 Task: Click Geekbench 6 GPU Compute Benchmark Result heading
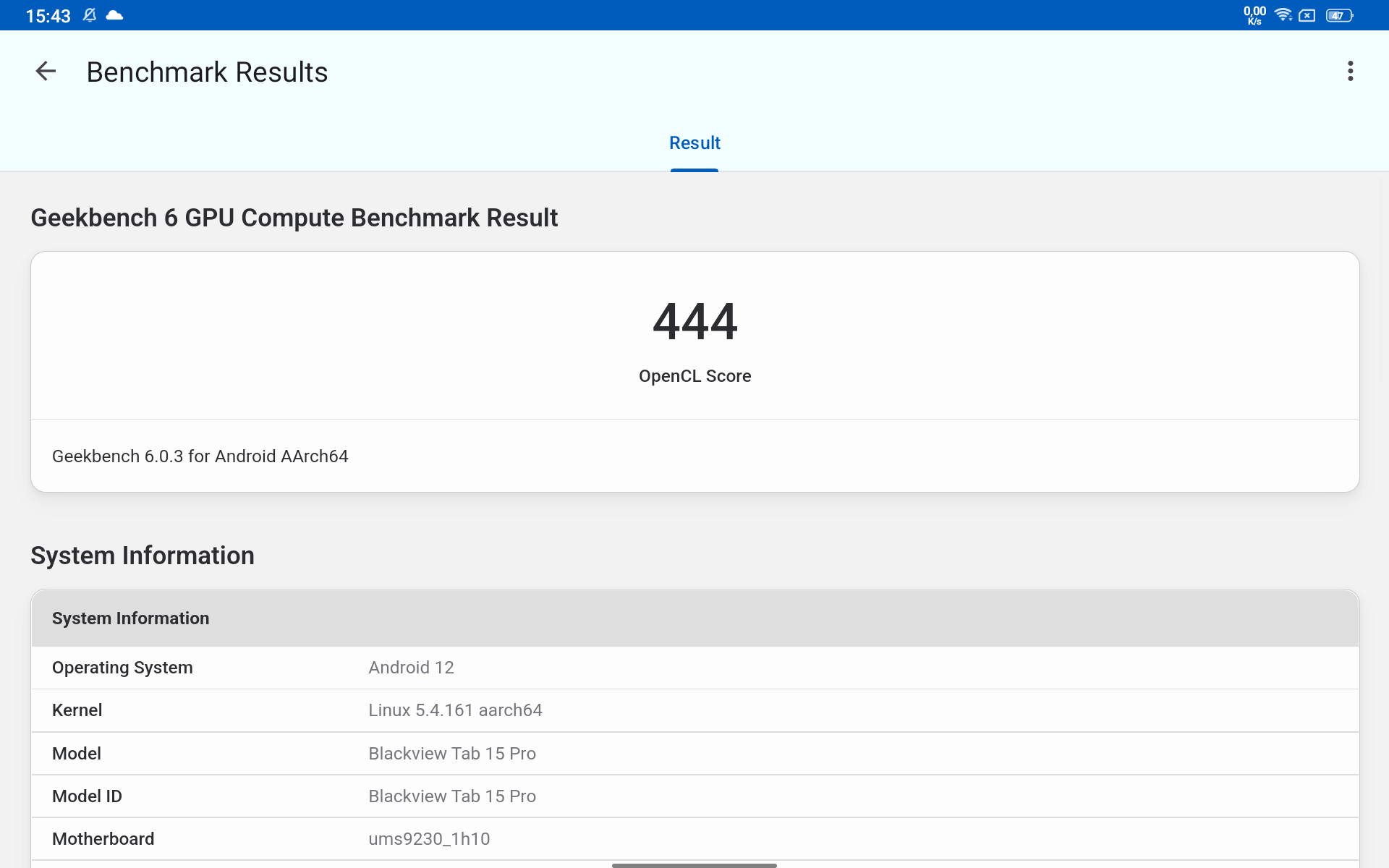294,218
